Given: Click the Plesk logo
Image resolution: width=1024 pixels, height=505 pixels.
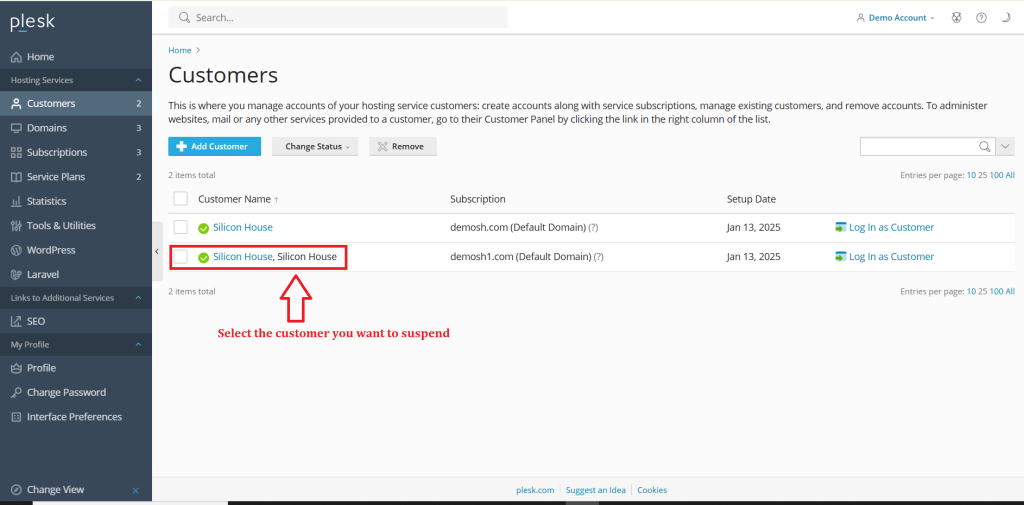Looking at the screenshot, I should pyautogui.click(x=32, y=22).
